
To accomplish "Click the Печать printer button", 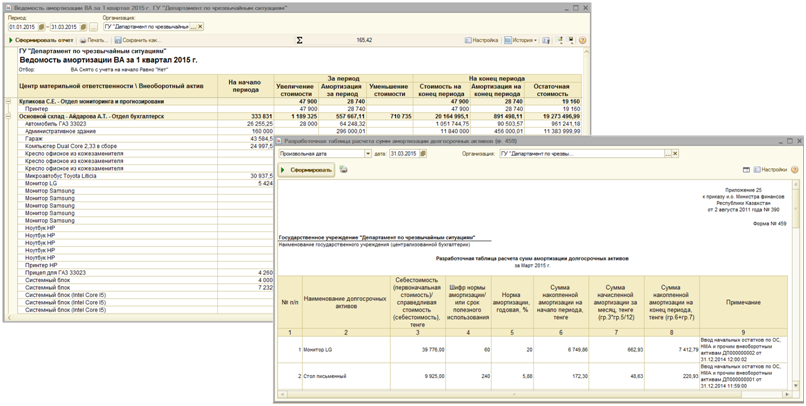I will click(x=95, y=40).
